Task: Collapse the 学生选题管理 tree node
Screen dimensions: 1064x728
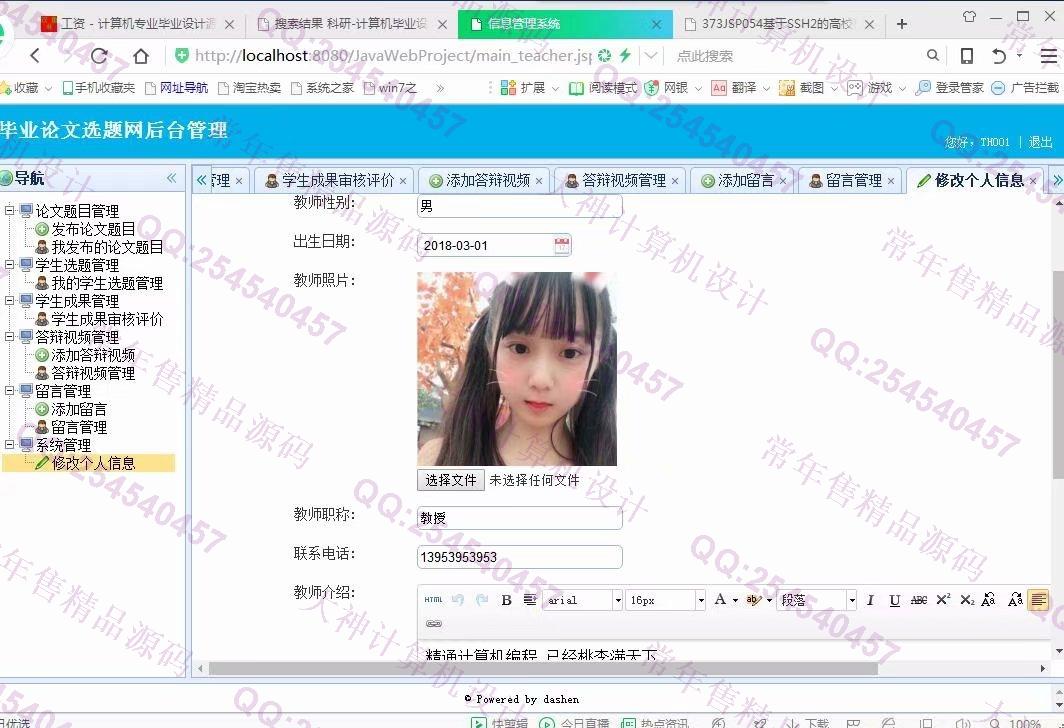Action: point(10,265)
